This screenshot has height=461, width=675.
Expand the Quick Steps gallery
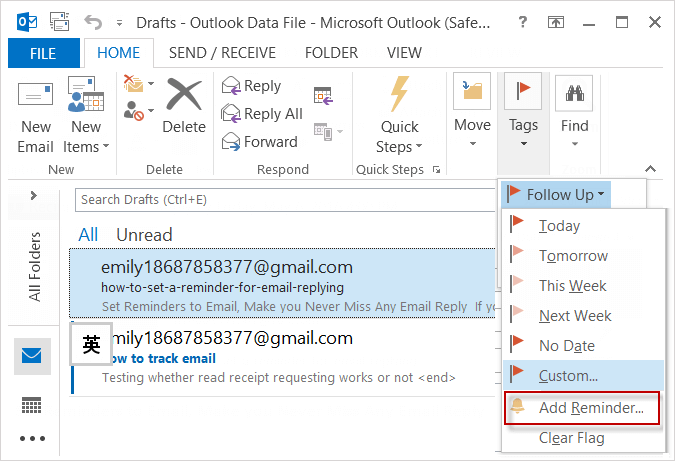[x=399, y=115]
